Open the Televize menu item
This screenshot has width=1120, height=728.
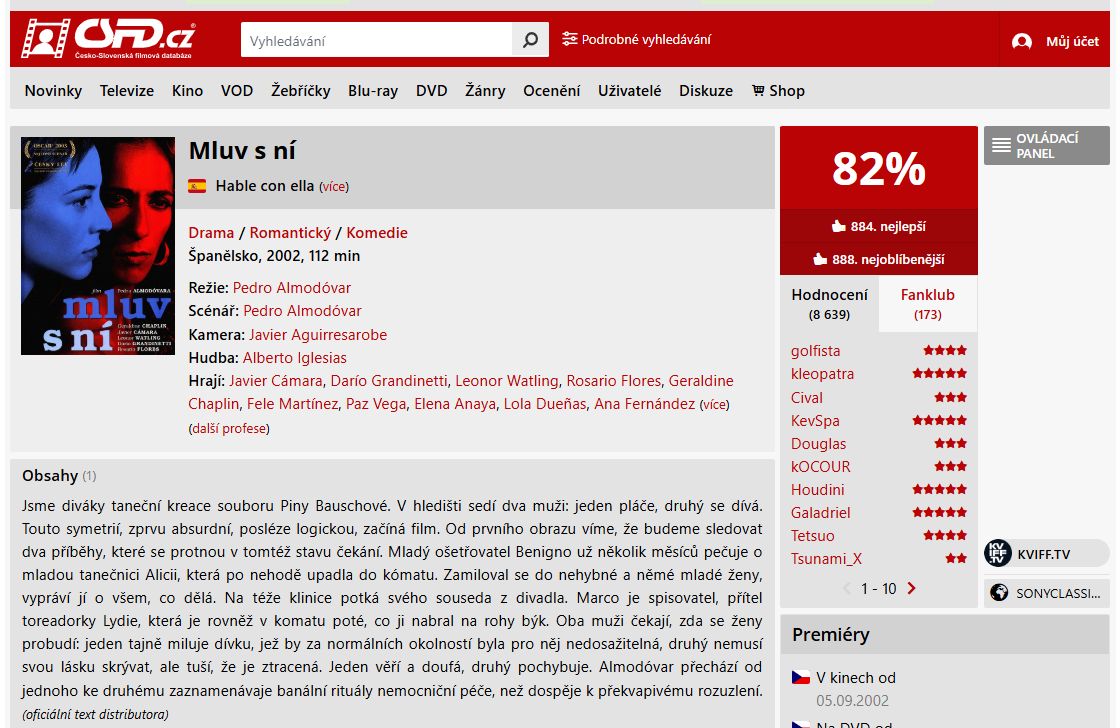[126, 91]
